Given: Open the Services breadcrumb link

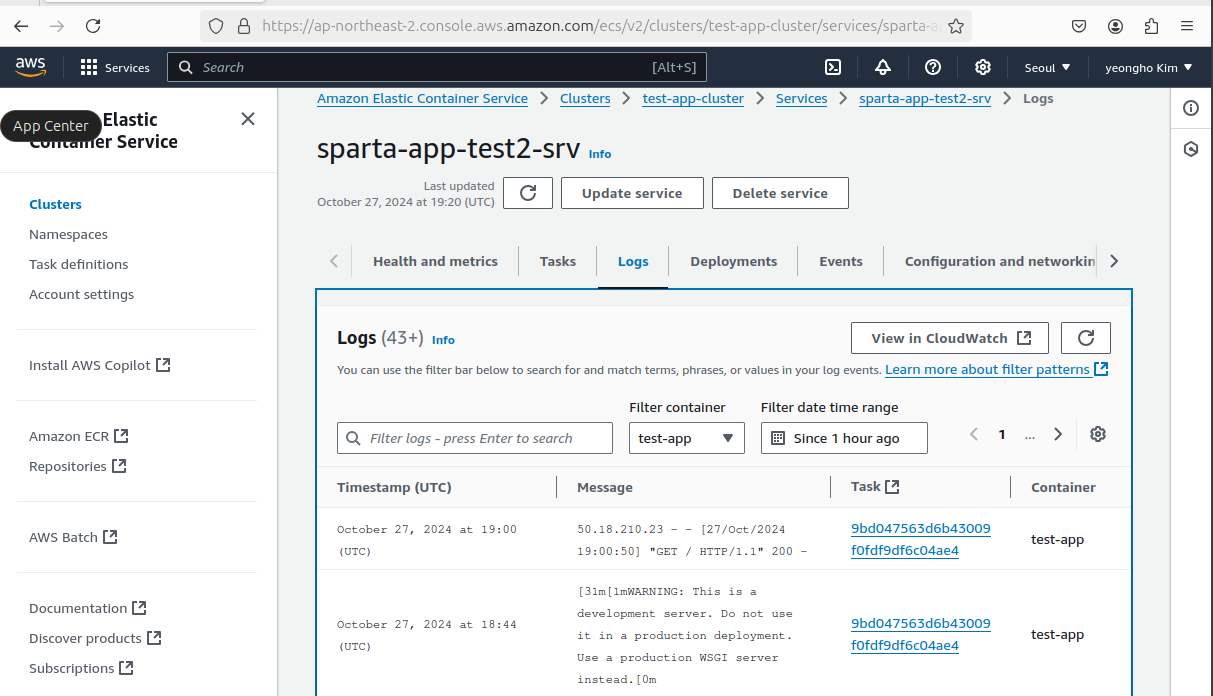Looking at the screenshot, I should [801, 98].
